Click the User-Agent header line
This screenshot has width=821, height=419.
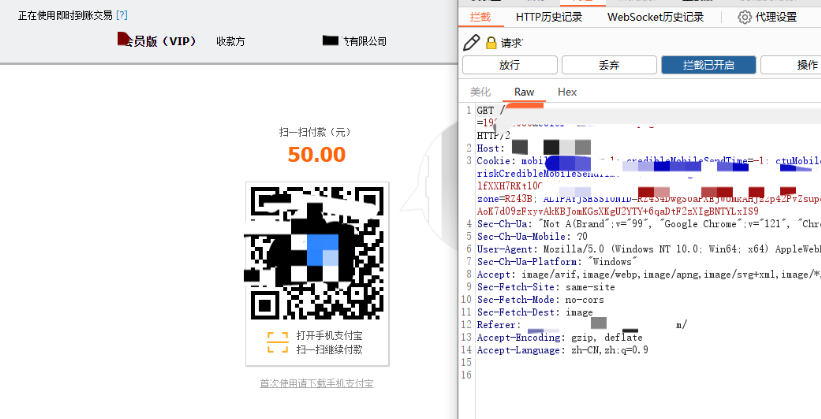point(649,249)
